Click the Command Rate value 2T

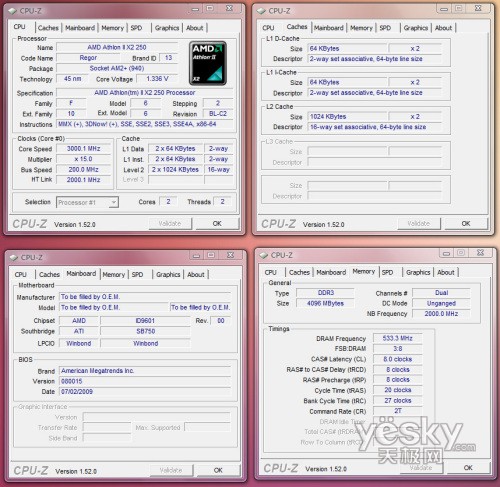[398, 411]
